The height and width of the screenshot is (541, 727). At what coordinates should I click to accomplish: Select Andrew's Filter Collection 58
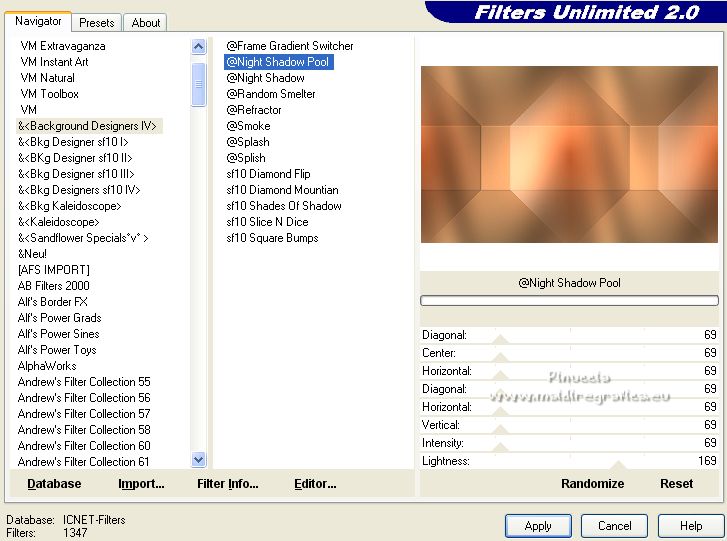84,430
